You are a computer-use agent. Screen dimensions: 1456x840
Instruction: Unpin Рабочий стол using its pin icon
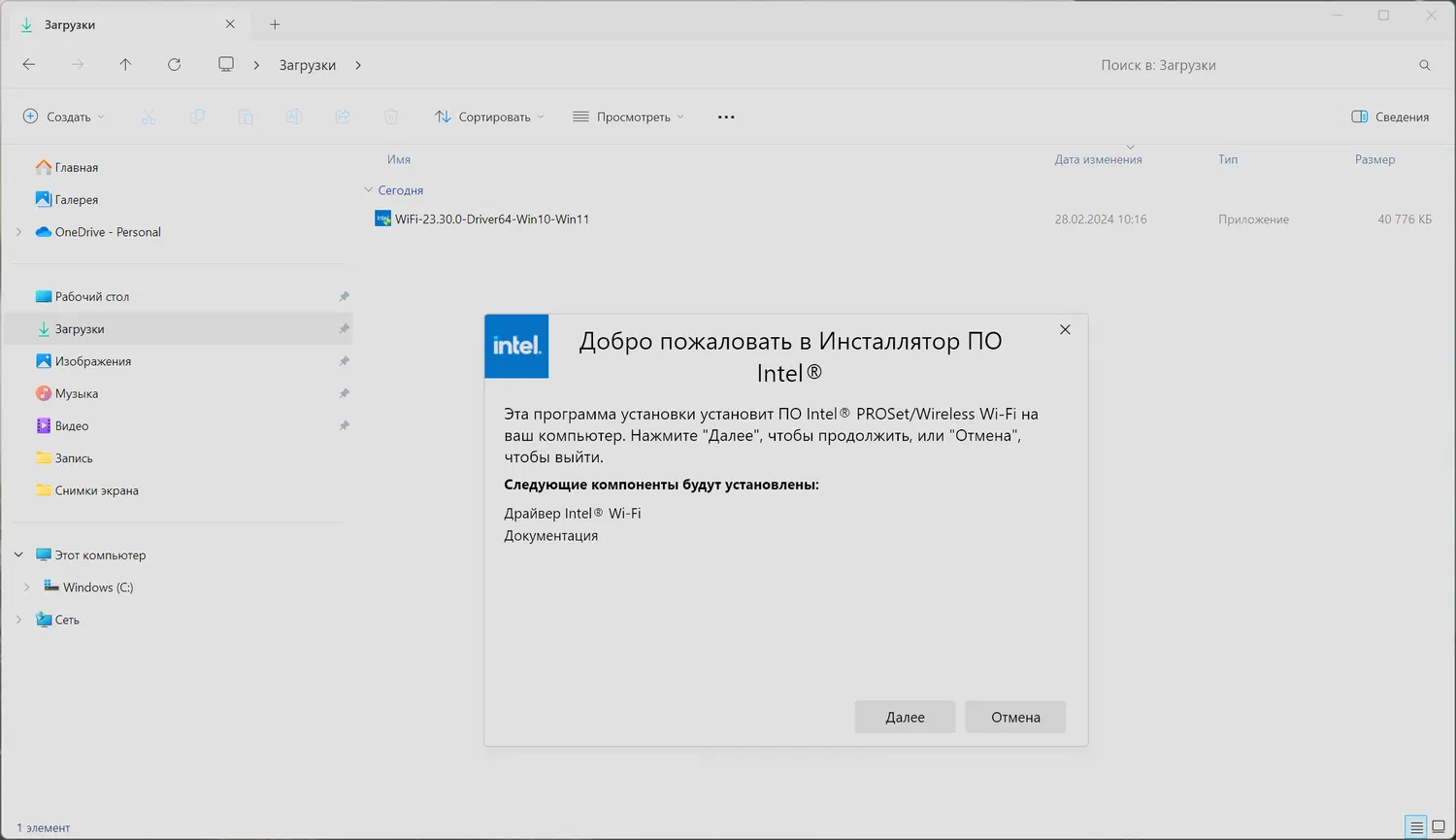(344, 296)
